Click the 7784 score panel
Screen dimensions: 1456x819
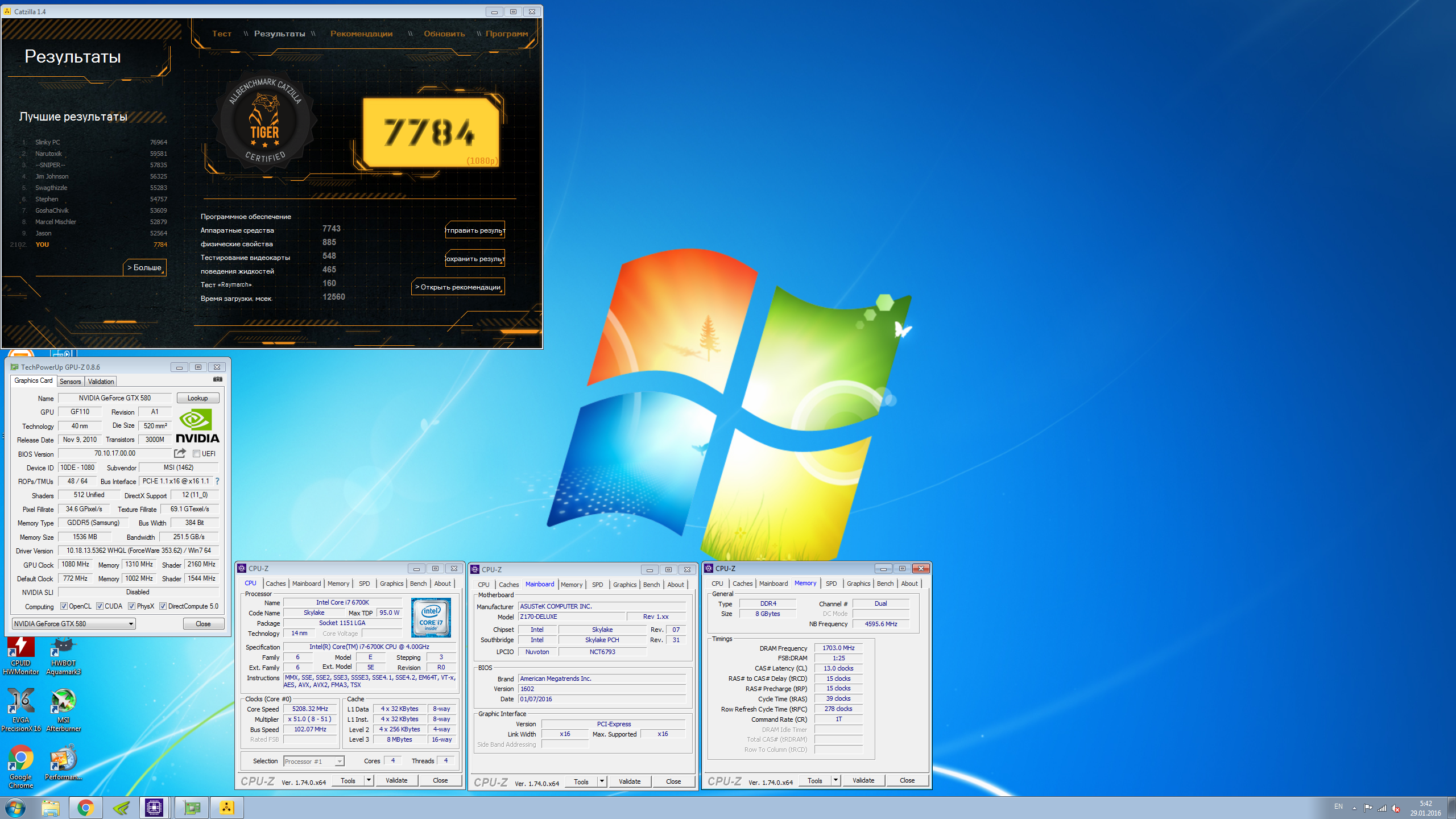tap(431, 133)
